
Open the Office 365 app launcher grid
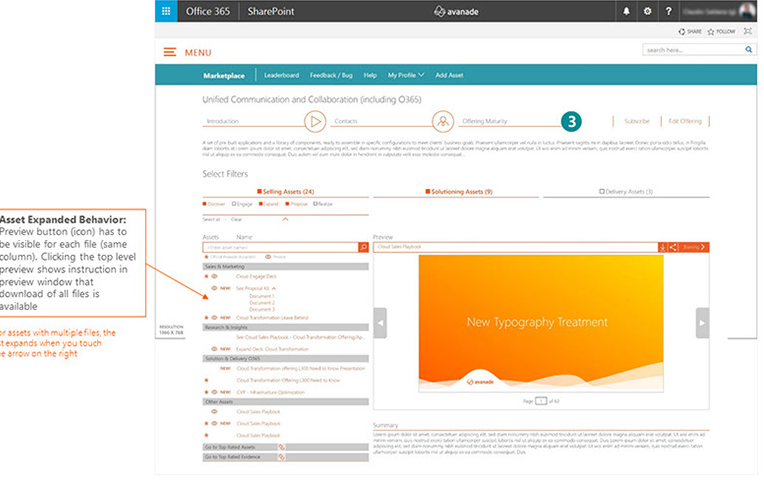point(166,11)
